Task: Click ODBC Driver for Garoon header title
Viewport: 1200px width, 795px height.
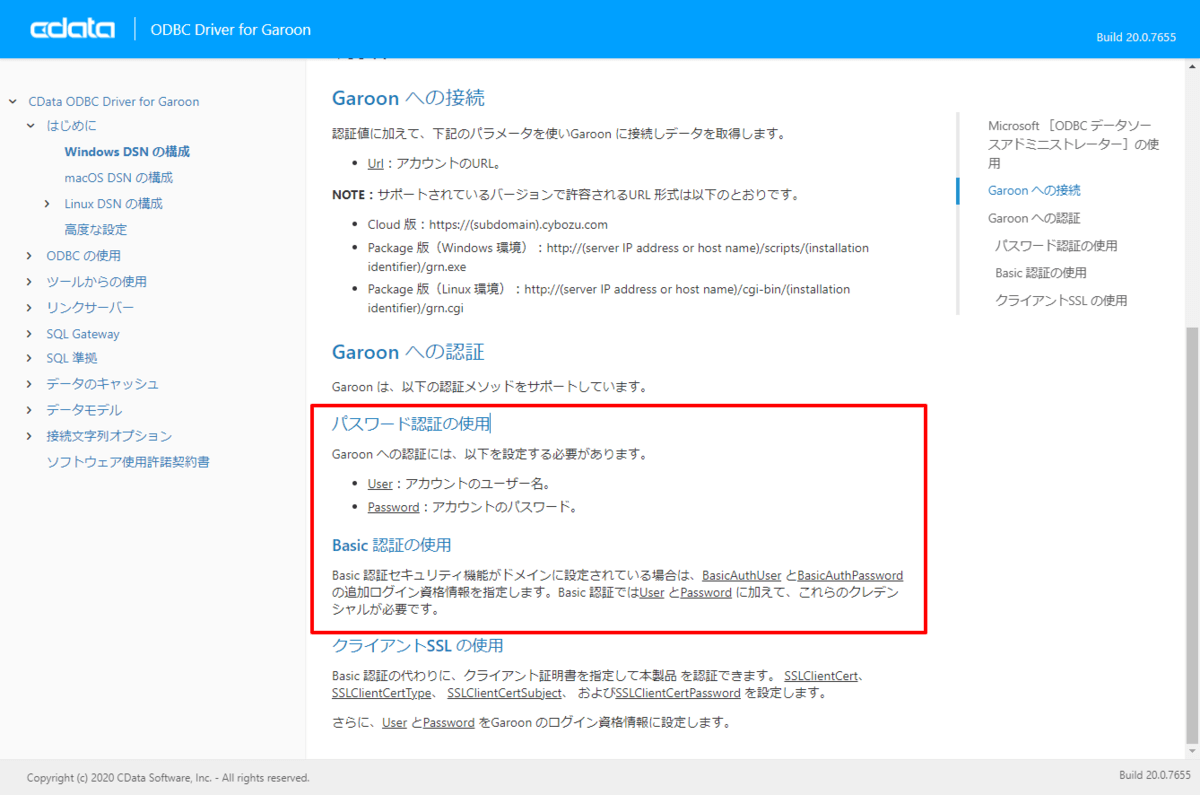Action: [230, 30]
